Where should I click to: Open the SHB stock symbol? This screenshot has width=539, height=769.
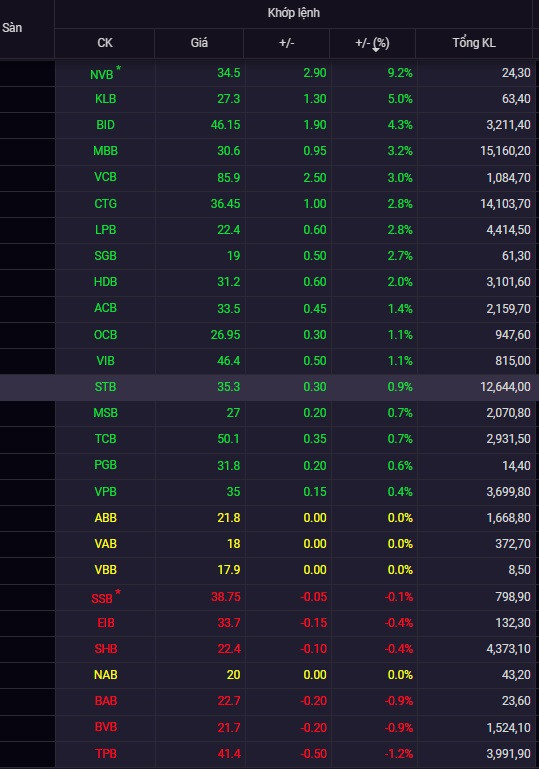tap(105, 649)
